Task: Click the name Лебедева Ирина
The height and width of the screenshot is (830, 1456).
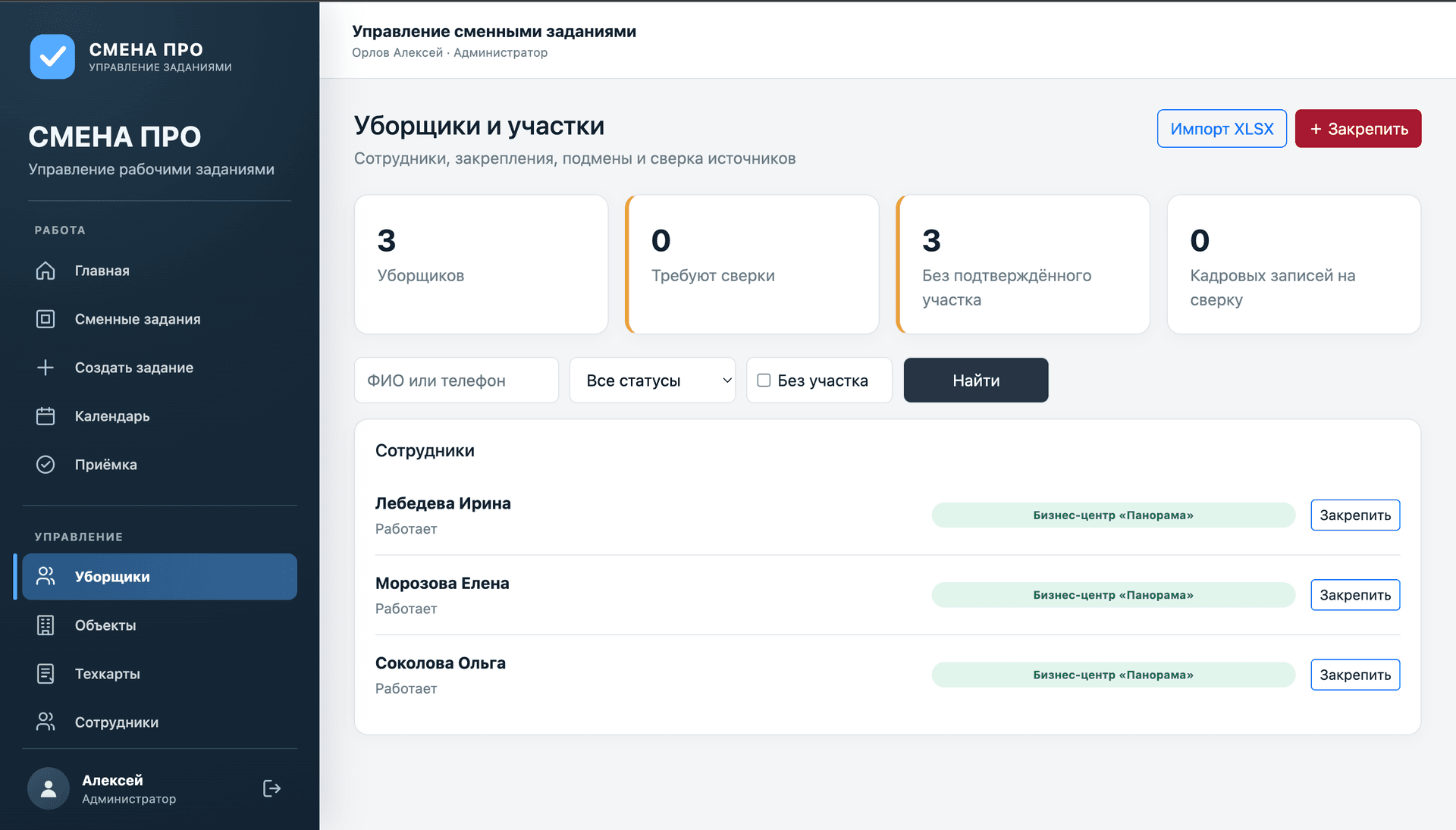Action: pos(443,503)
